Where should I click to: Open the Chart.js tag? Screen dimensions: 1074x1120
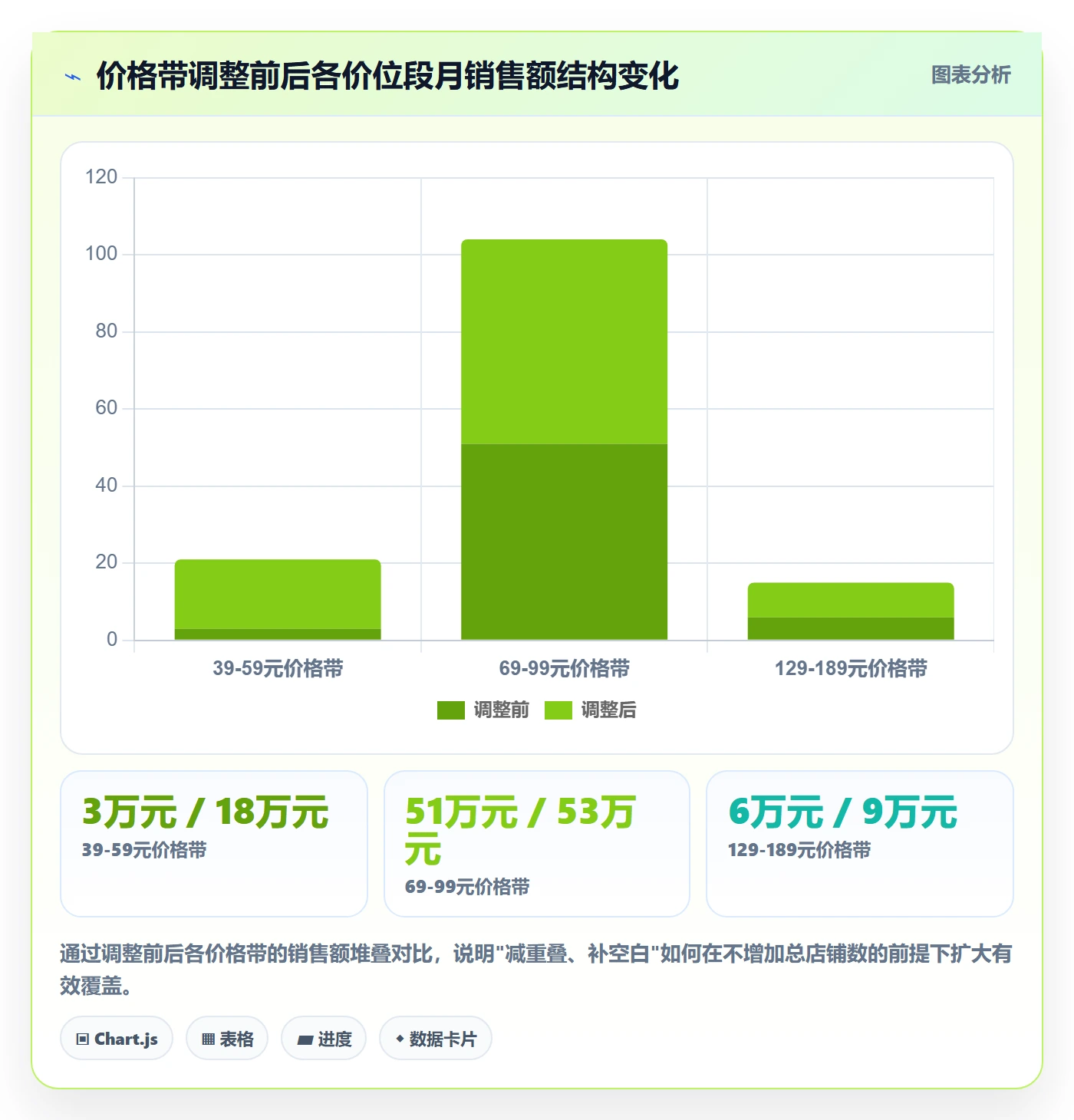click(117, 1039)
